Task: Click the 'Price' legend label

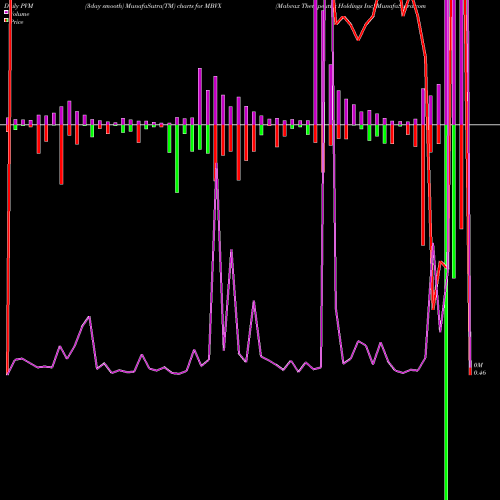Action: coord(17,22)
